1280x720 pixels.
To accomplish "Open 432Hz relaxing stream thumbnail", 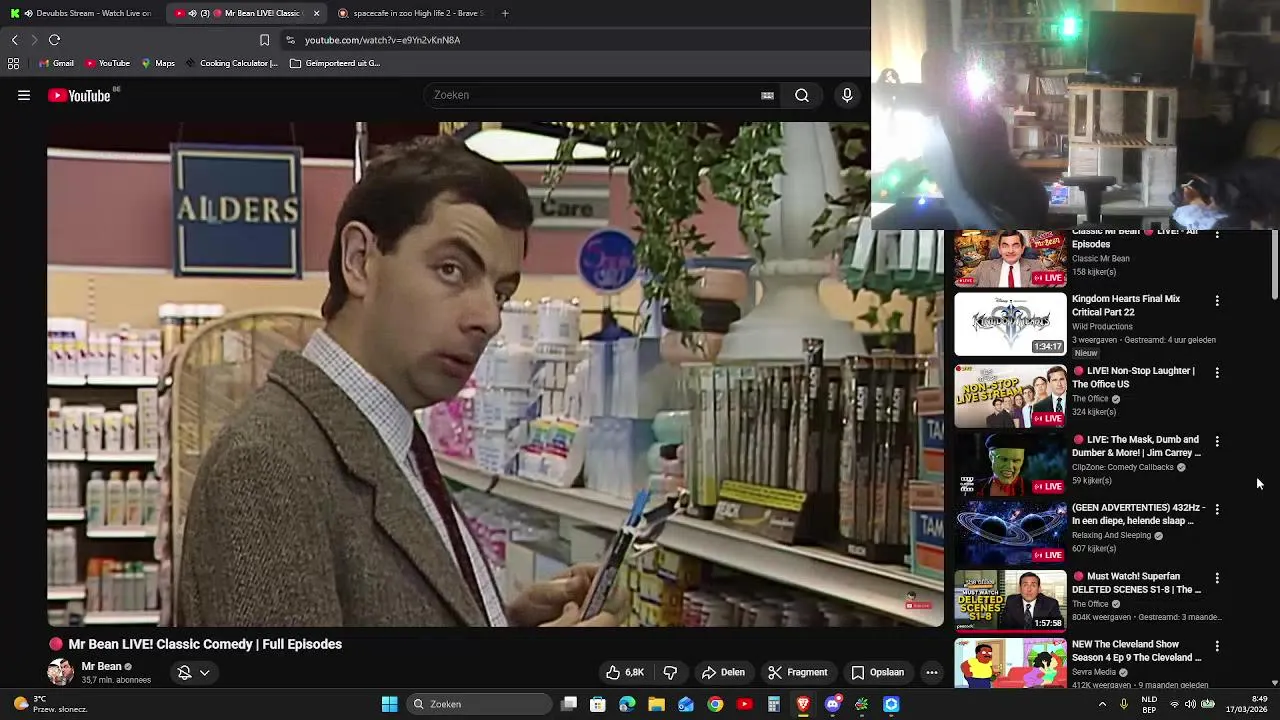I will 1010,533.
